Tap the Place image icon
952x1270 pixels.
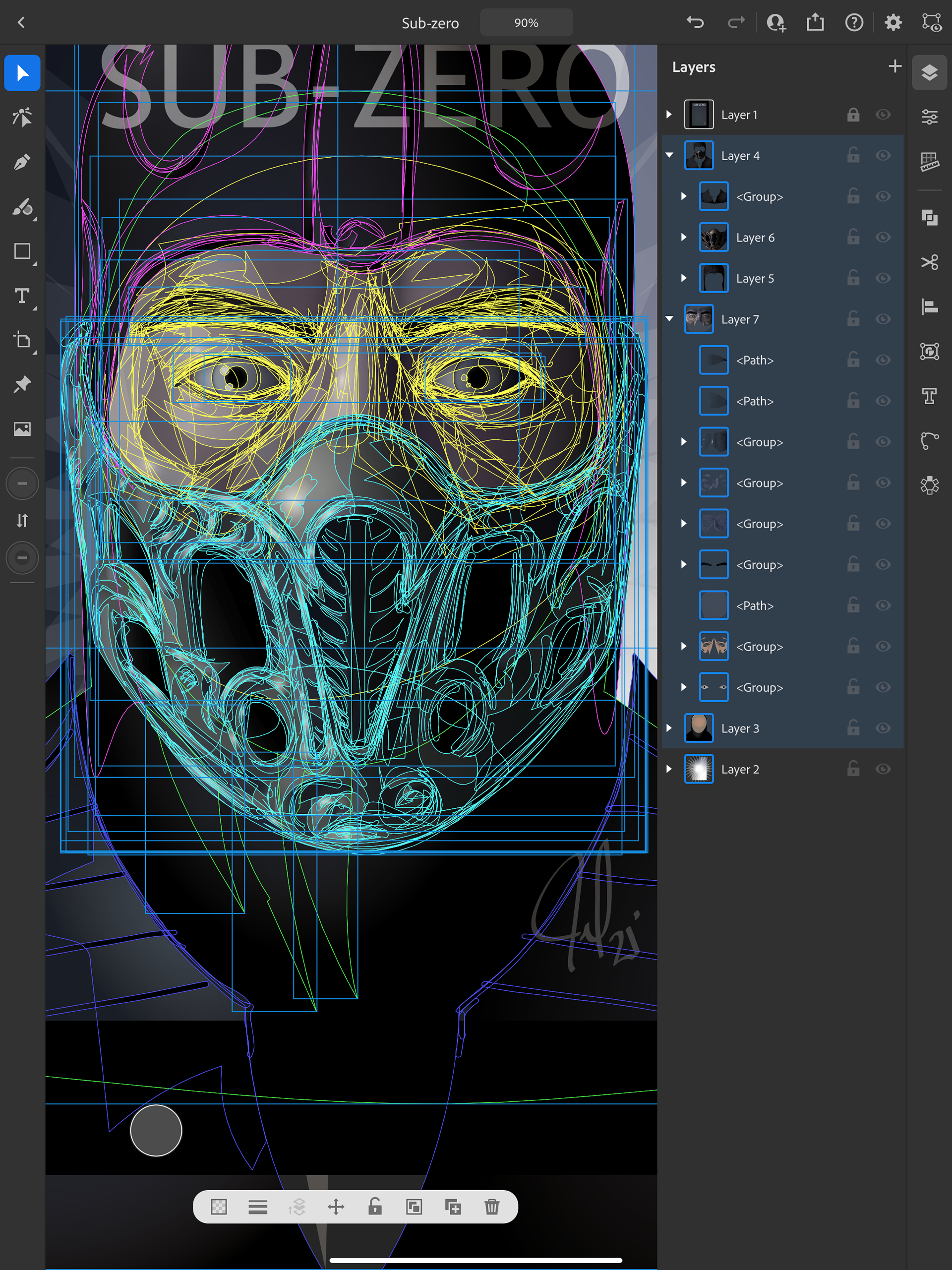pyautogui.click(x=22, y=429)
